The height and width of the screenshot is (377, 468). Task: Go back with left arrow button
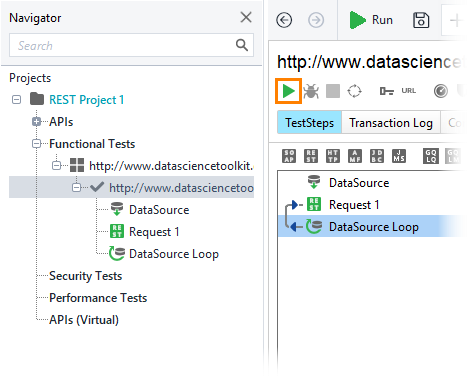tap(284, 20)
